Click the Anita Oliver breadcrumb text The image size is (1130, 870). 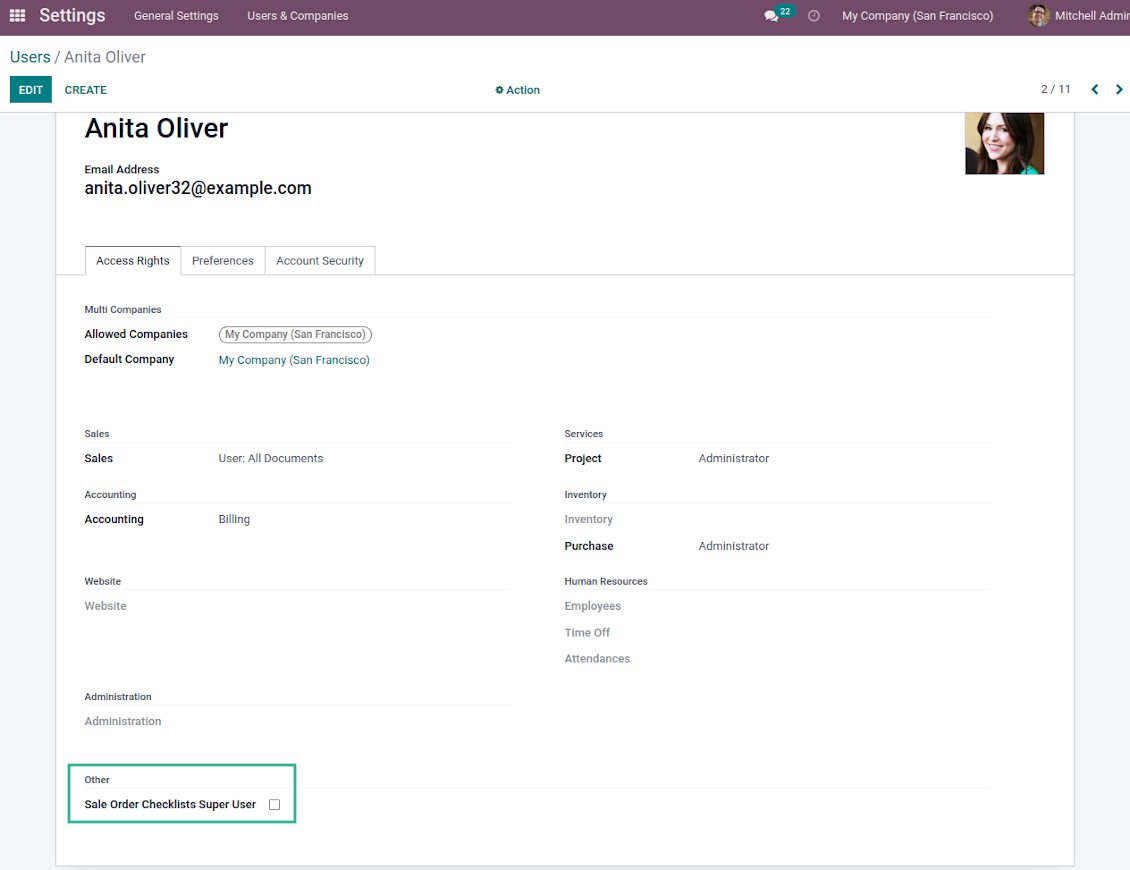point(104,57)
